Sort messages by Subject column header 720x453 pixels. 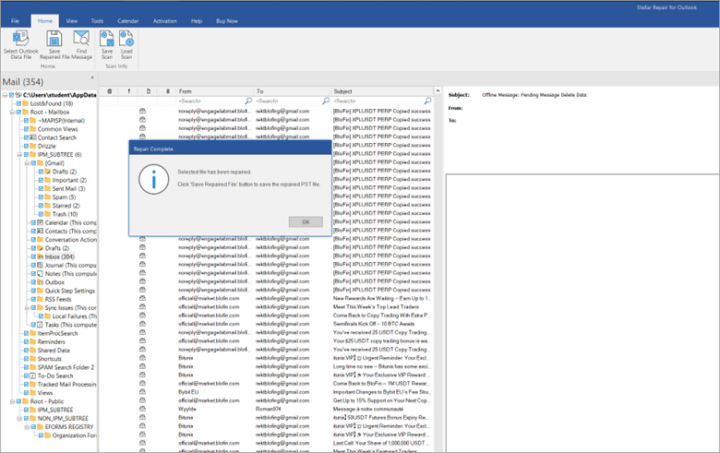382,91
